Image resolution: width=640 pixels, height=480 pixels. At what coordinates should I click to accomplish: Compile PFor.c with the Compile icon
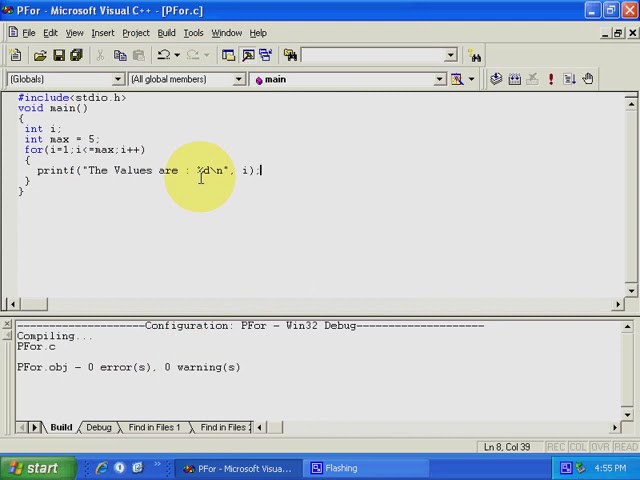tap(496, 79)
